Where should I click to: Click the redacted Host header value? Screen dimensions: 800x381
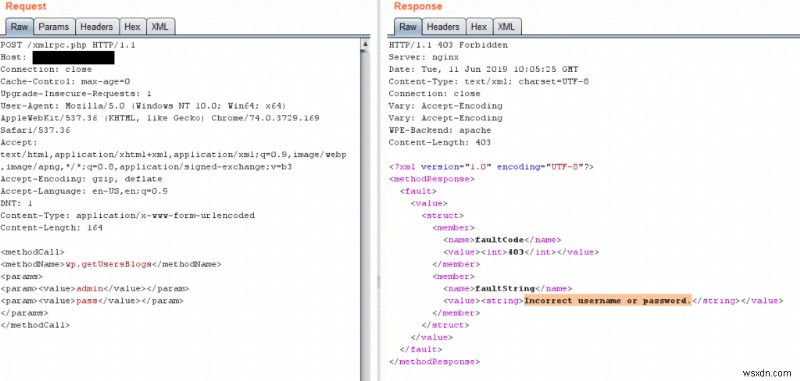pyautogui.click(x=73, y=57)
